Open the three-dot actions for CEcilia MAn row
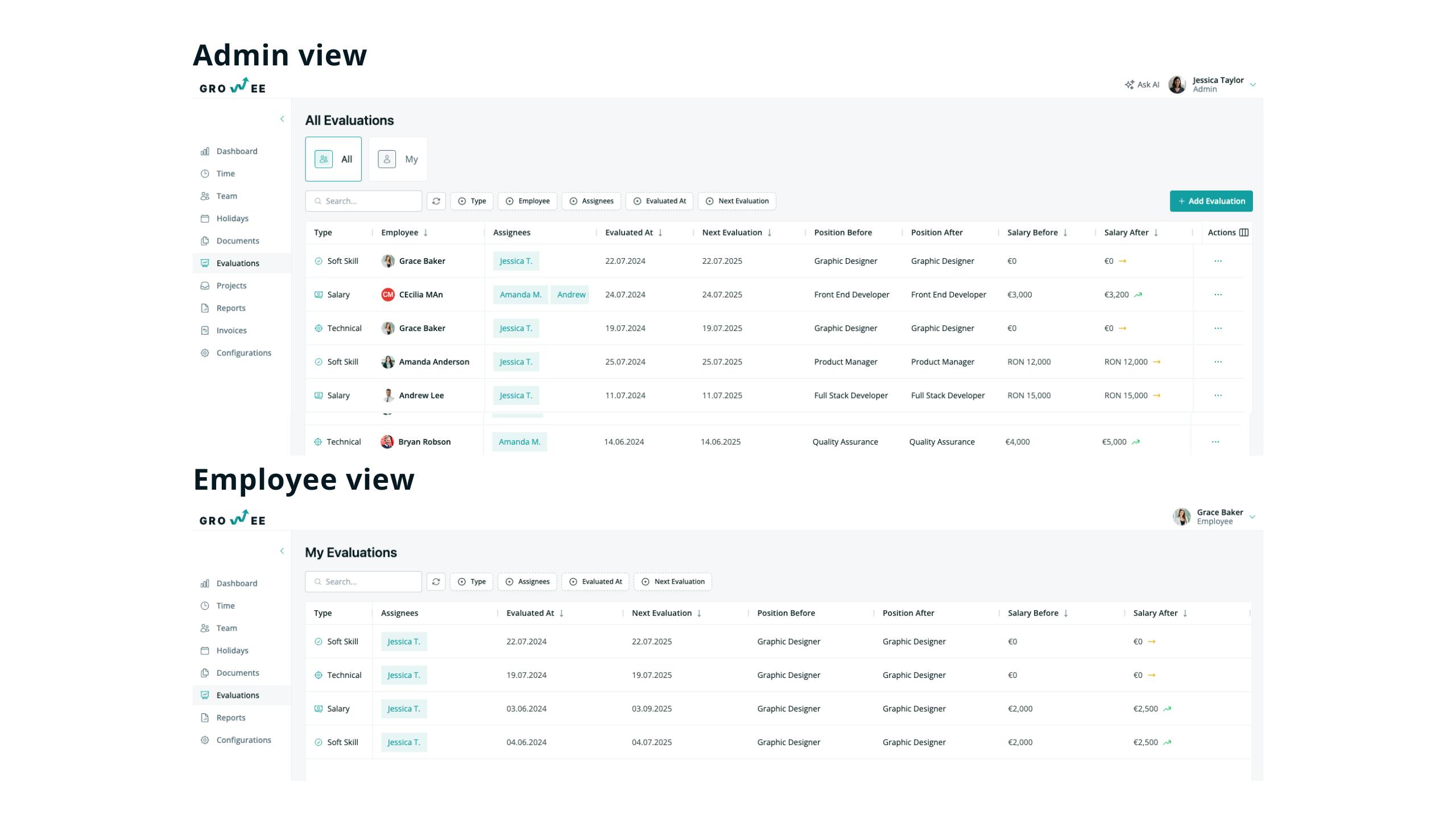The image size is (1456, 819). (1218, 295)
